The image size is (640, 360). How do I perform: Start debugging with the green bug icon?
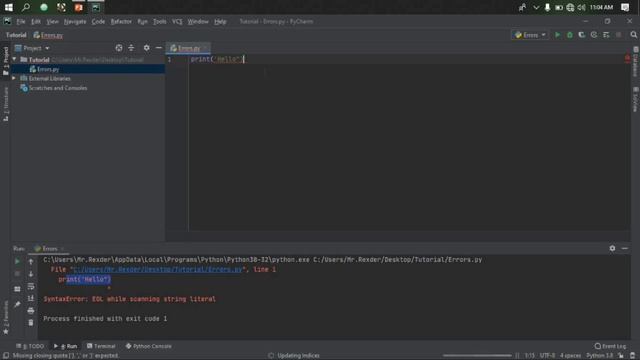(x=570, y=35)
